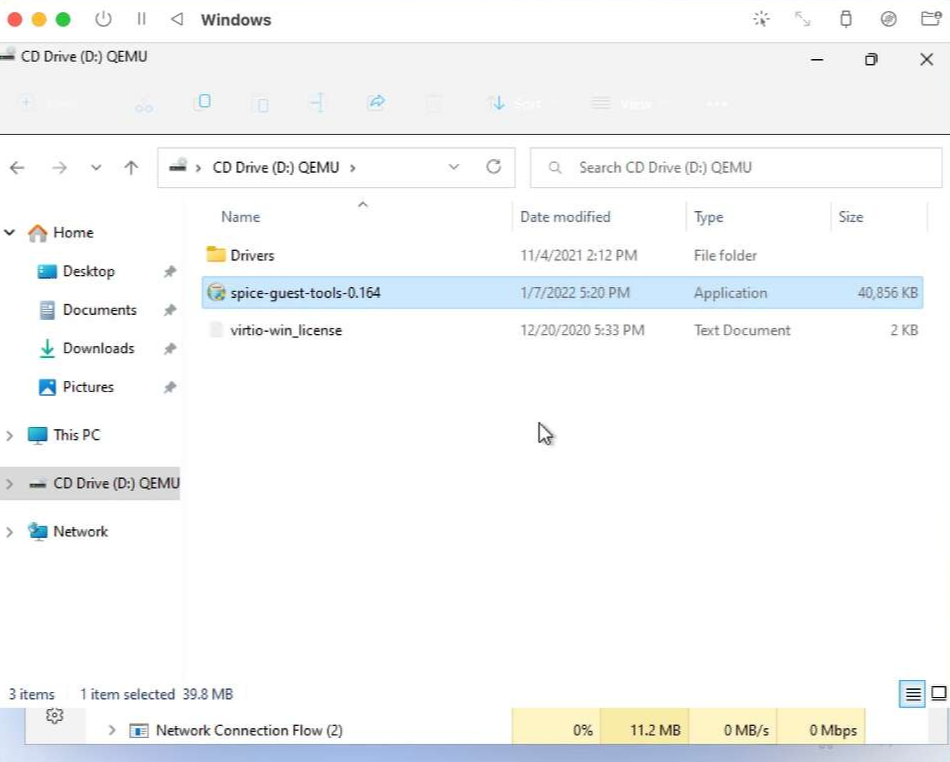The width and height of the screenshot is (950, 762).
Task: Expand the Network Connection Flow row
Action: tap(111, 730)
